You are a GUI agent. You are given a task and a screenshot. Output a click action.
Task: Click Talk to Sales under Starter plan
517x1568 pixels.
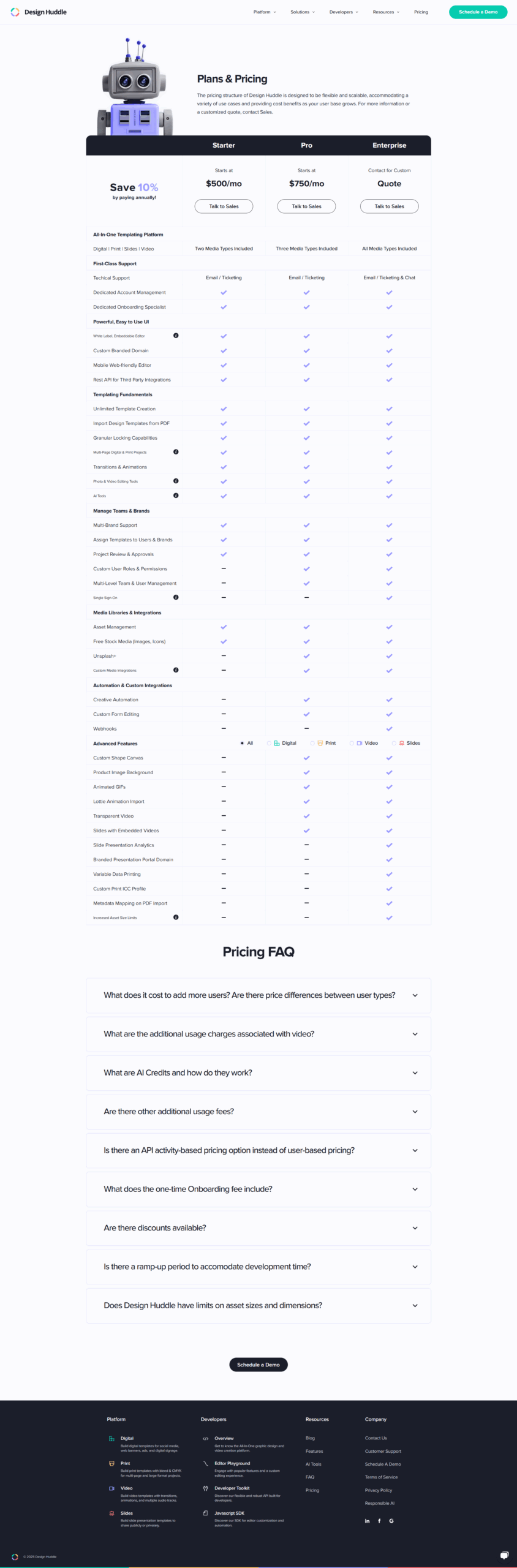pos(224,206)
